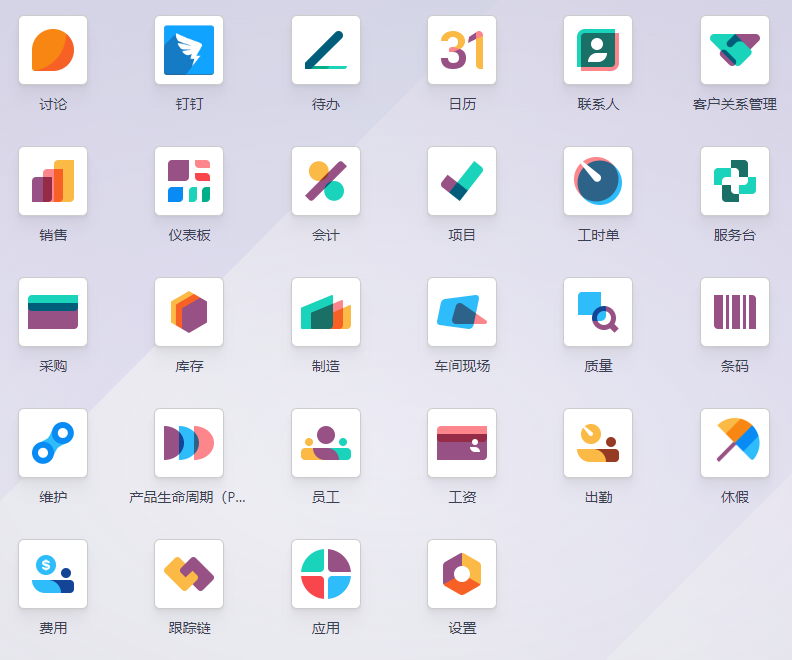Screen dimensions: 792x660
Task: Open the 待办 (To-do) app
Action: click(x=326, y=50)
